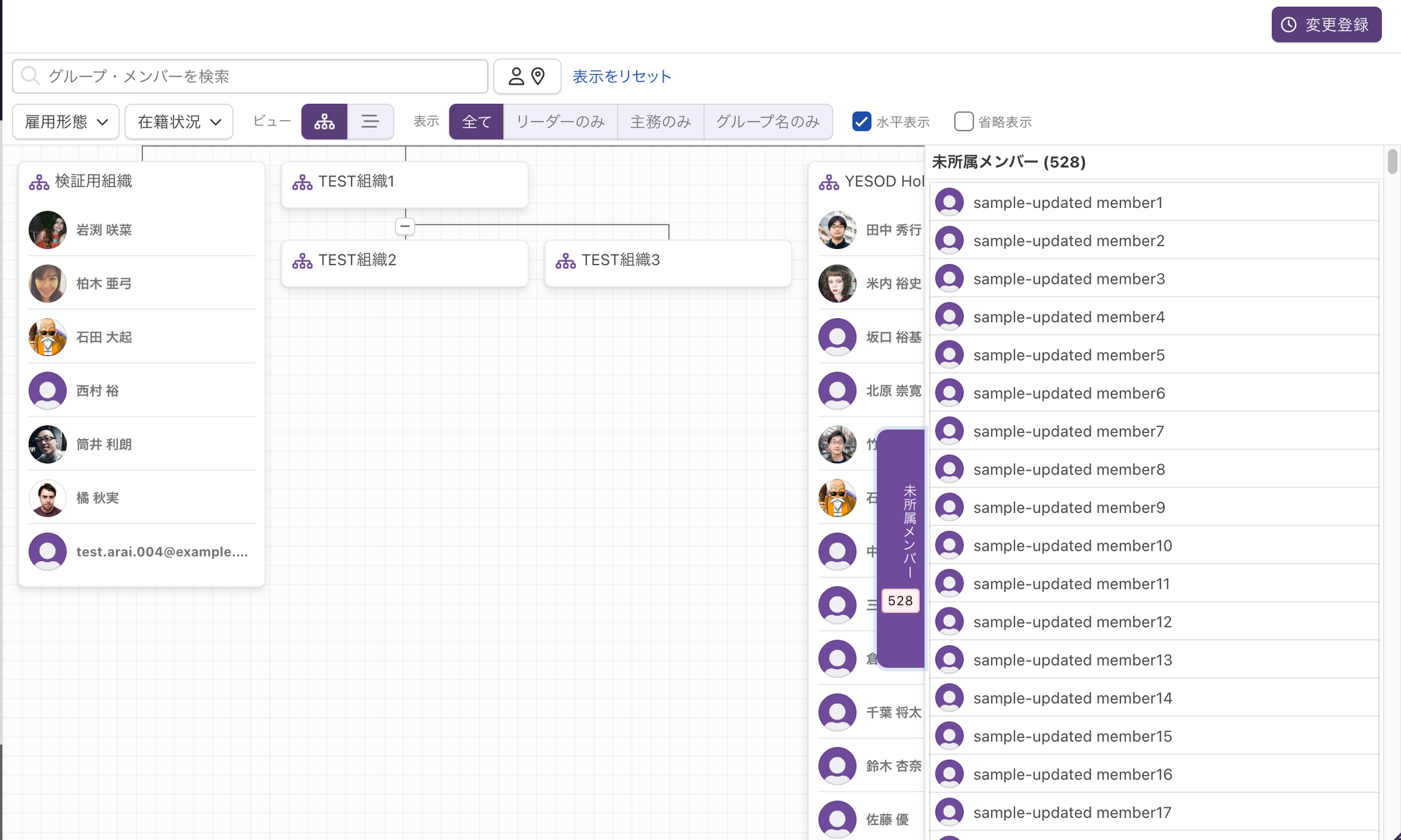Screen dimensions: 1401x840
Task: Click the YESOD Hol group icon
Action: (x=829, y=182)
